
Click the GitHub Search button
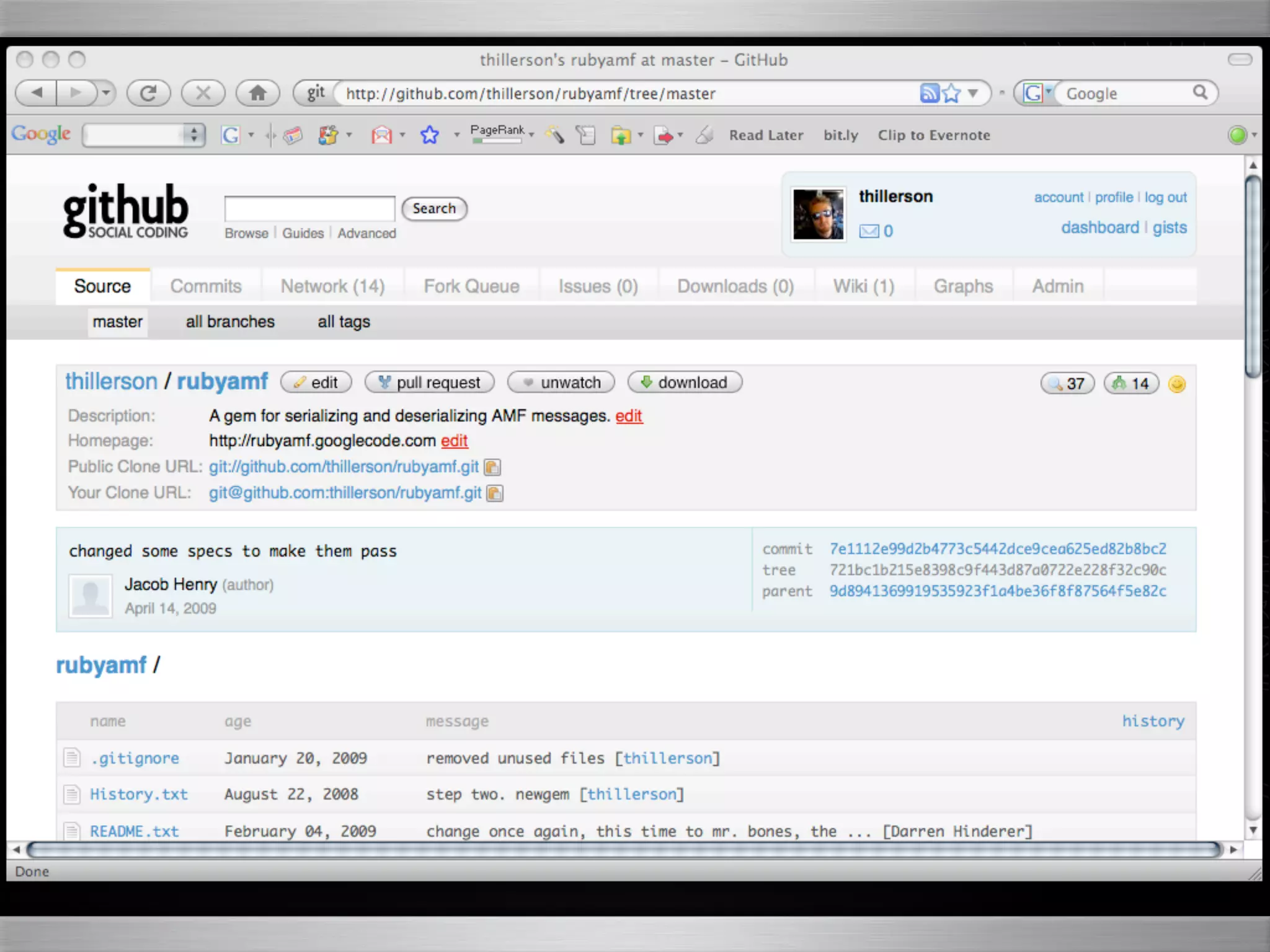(434, 208)
